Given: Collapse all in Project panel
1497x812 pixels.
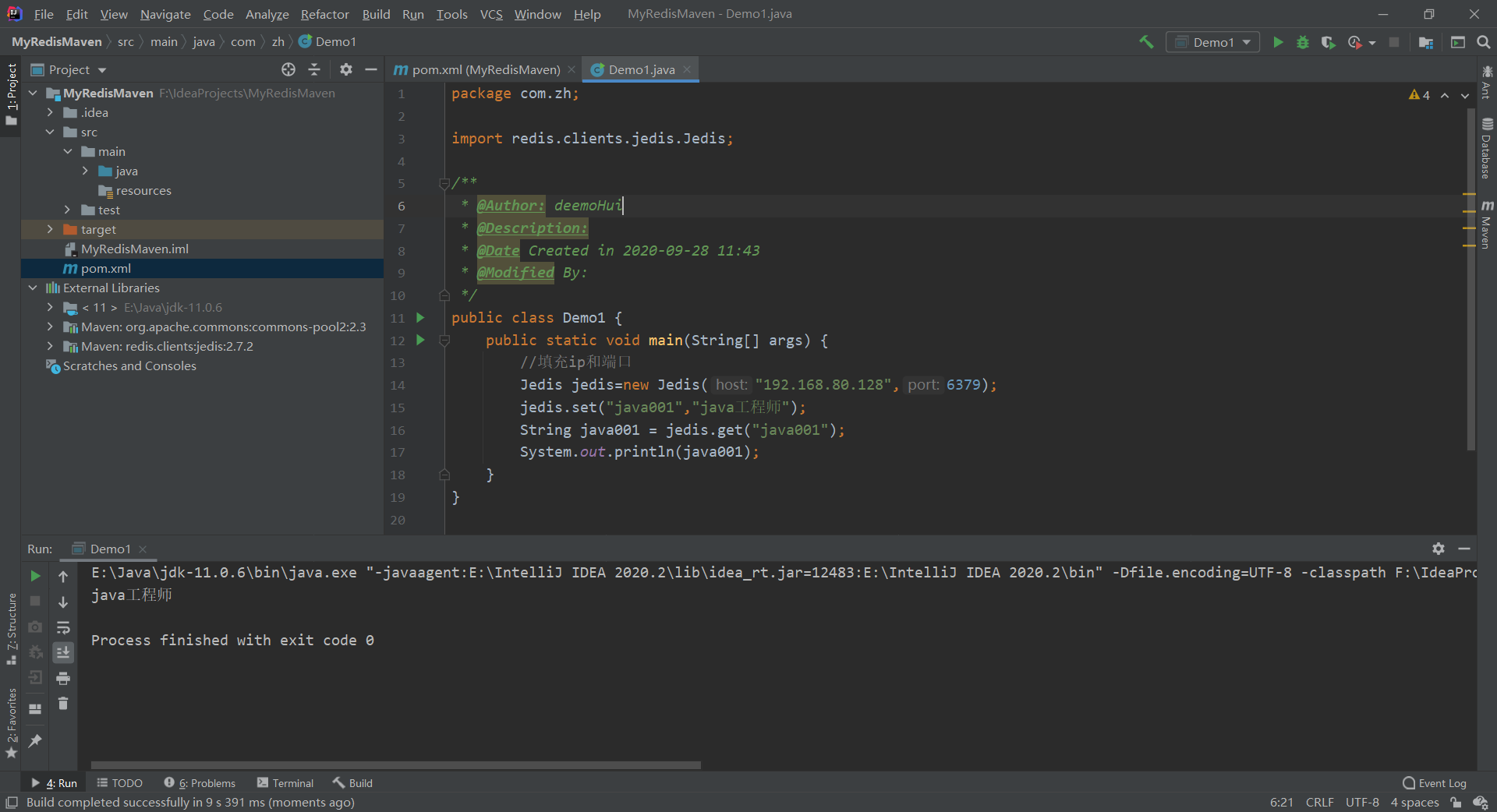Looking at the screenshot, I should click(314, 69).
